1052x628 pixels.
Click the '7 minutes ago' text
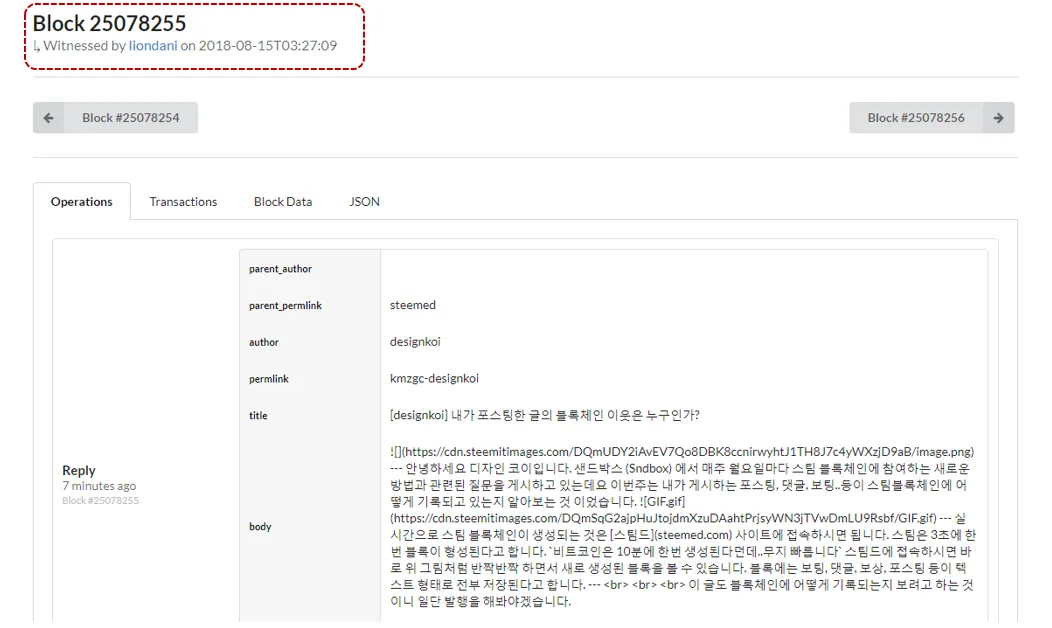[99, 486]
